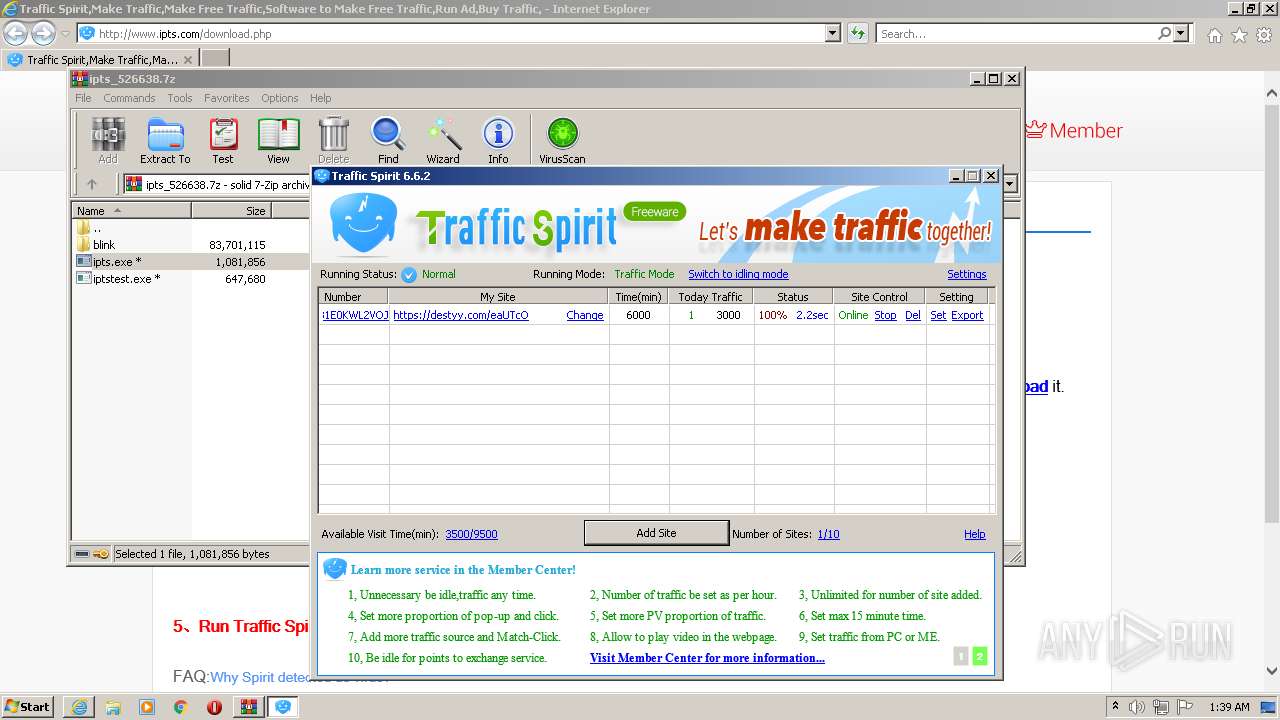Click the Add Site button

tap(656, 533)
